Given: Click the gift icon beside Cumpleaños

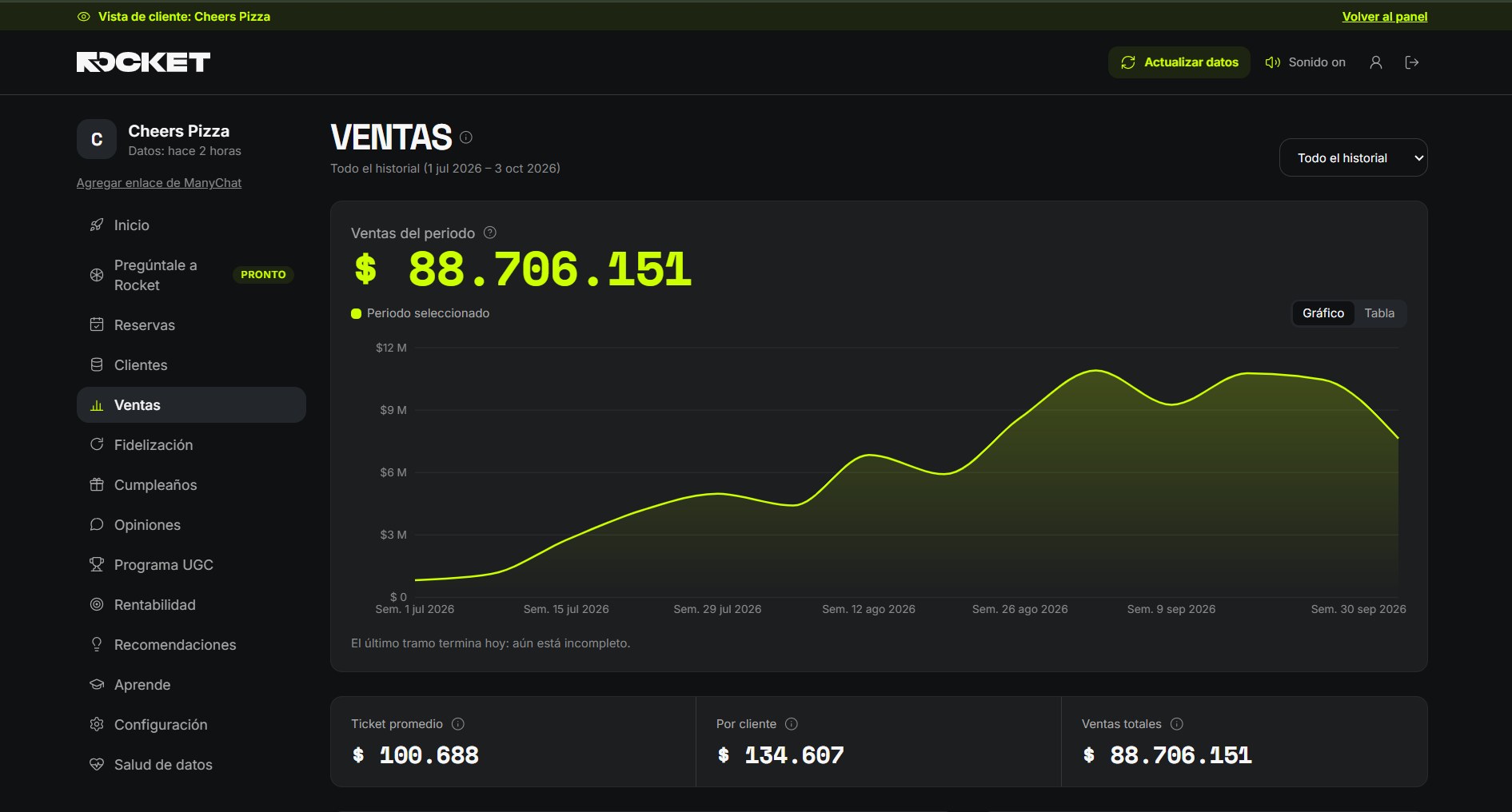Looking at the screenshot, I should (97, 484).
